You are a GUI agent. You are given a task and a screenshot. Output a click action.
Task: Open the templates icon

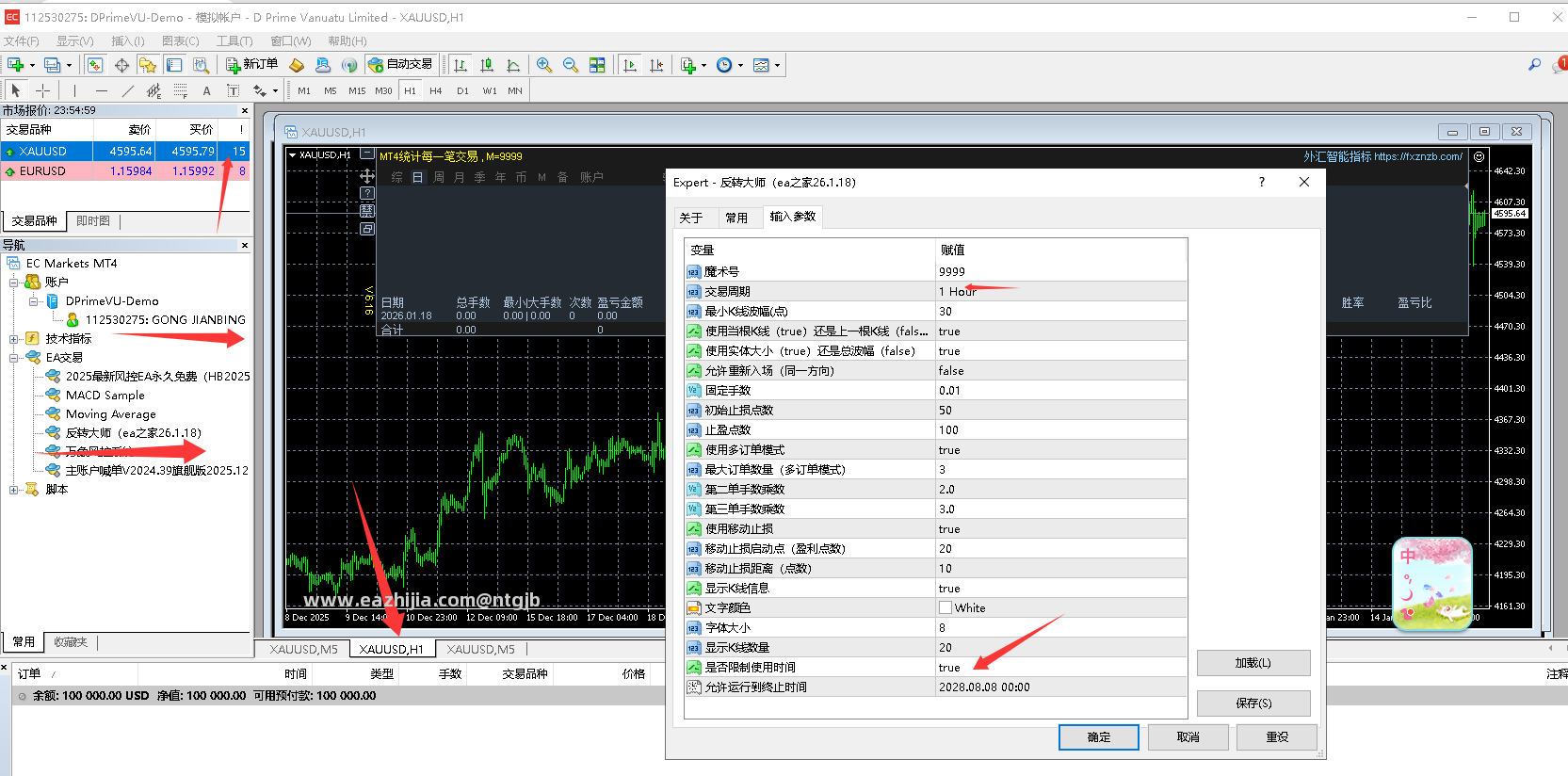tap(761, 65)
